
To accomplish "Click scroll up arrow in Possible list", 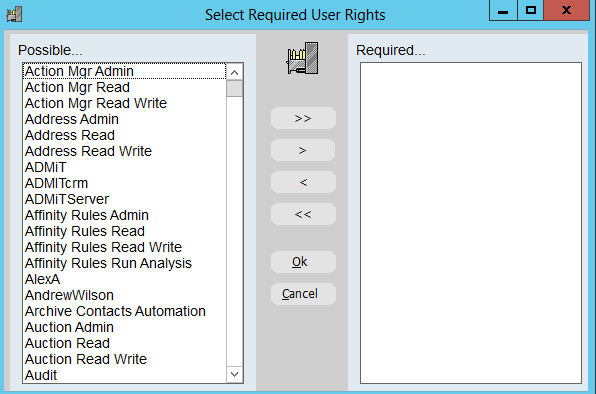I will point(235,72).
